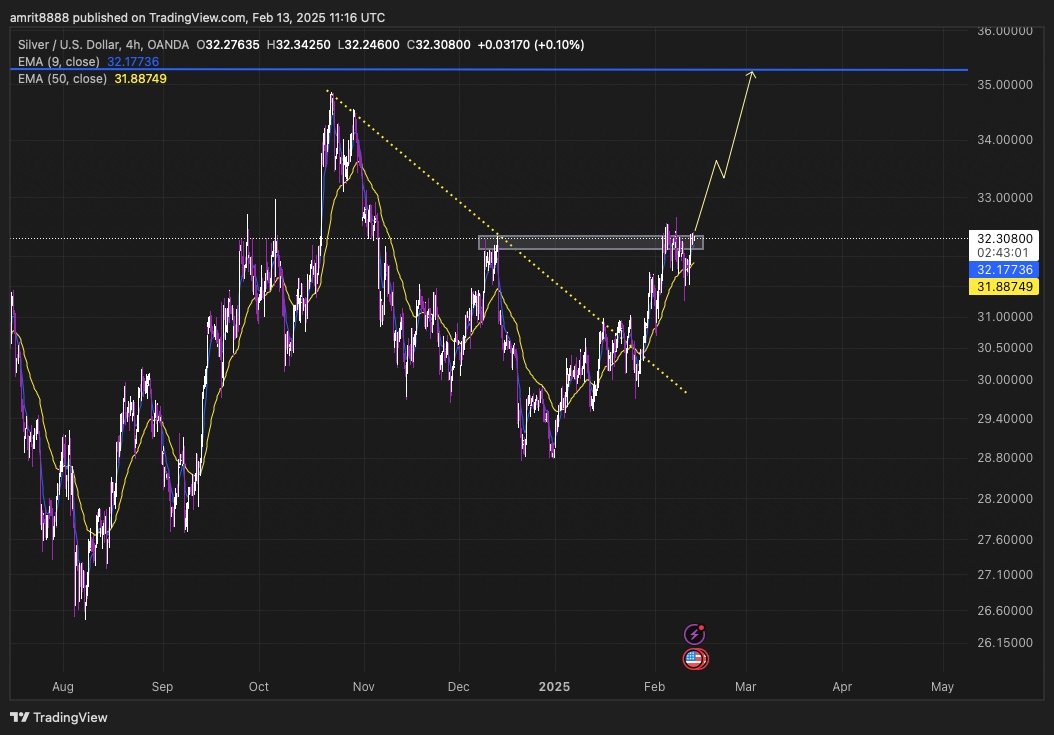Click the yellow EMA price tag 31.88749
1054x735 pixels.
(x=1004, y=286)
